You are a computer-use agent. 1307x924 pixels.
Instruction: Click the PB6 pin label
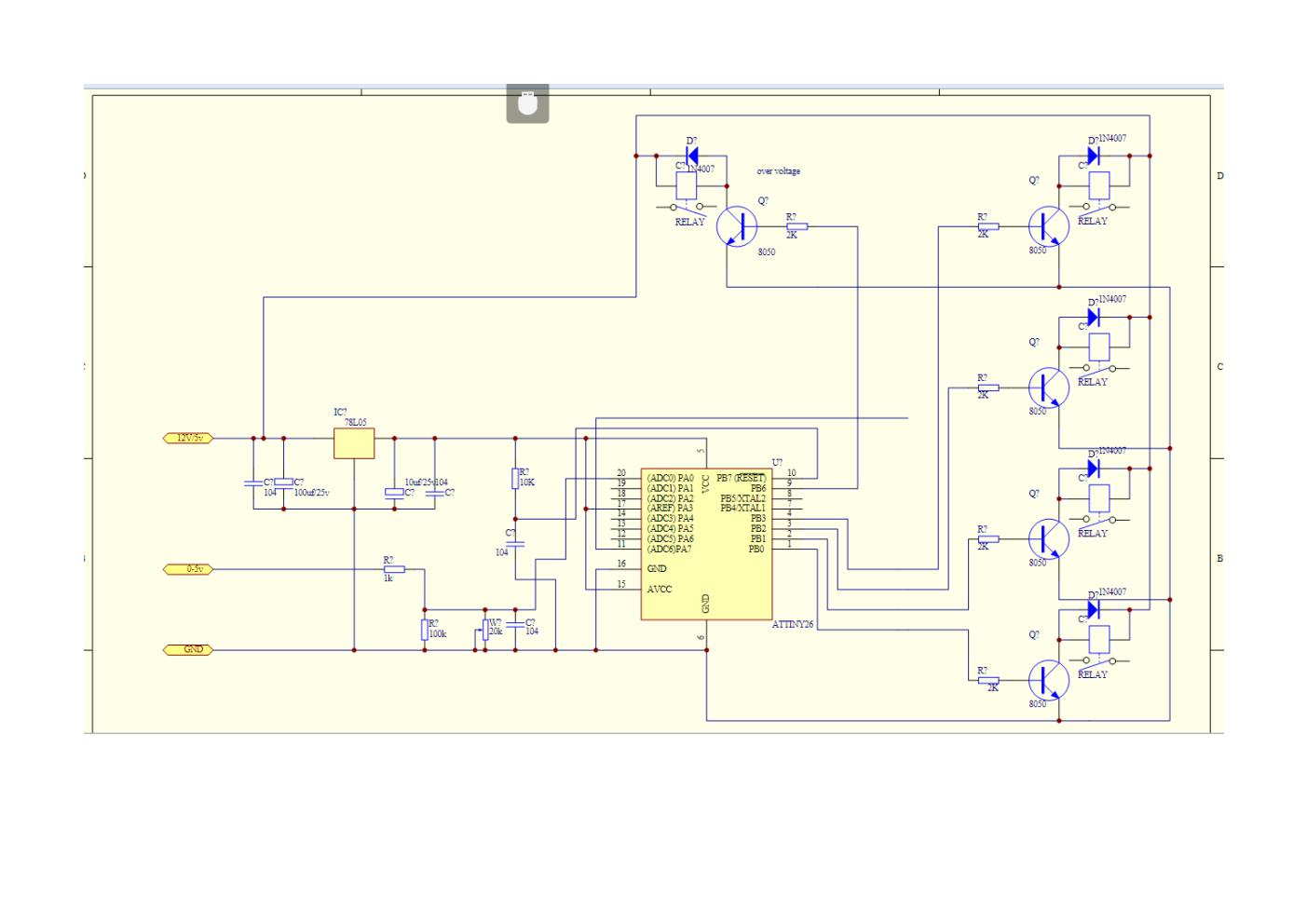click(757, 488)
